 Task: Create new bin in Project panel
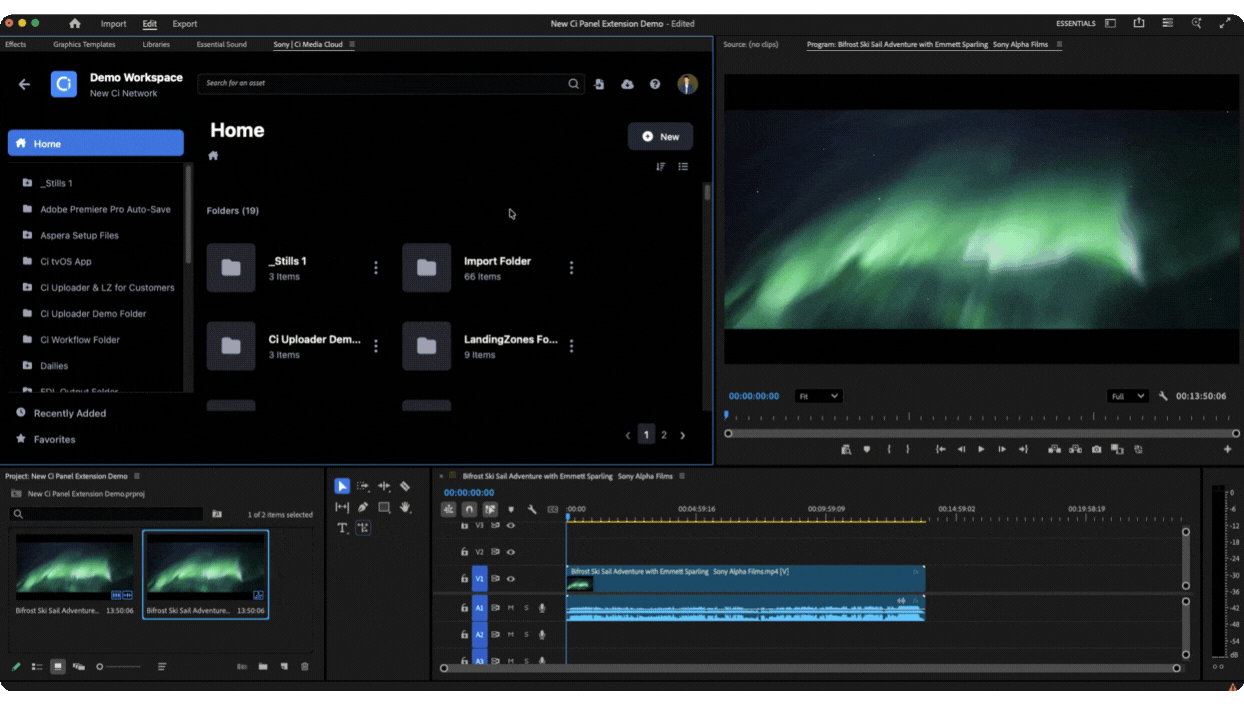pyautogui.click(x=263, y=667)
